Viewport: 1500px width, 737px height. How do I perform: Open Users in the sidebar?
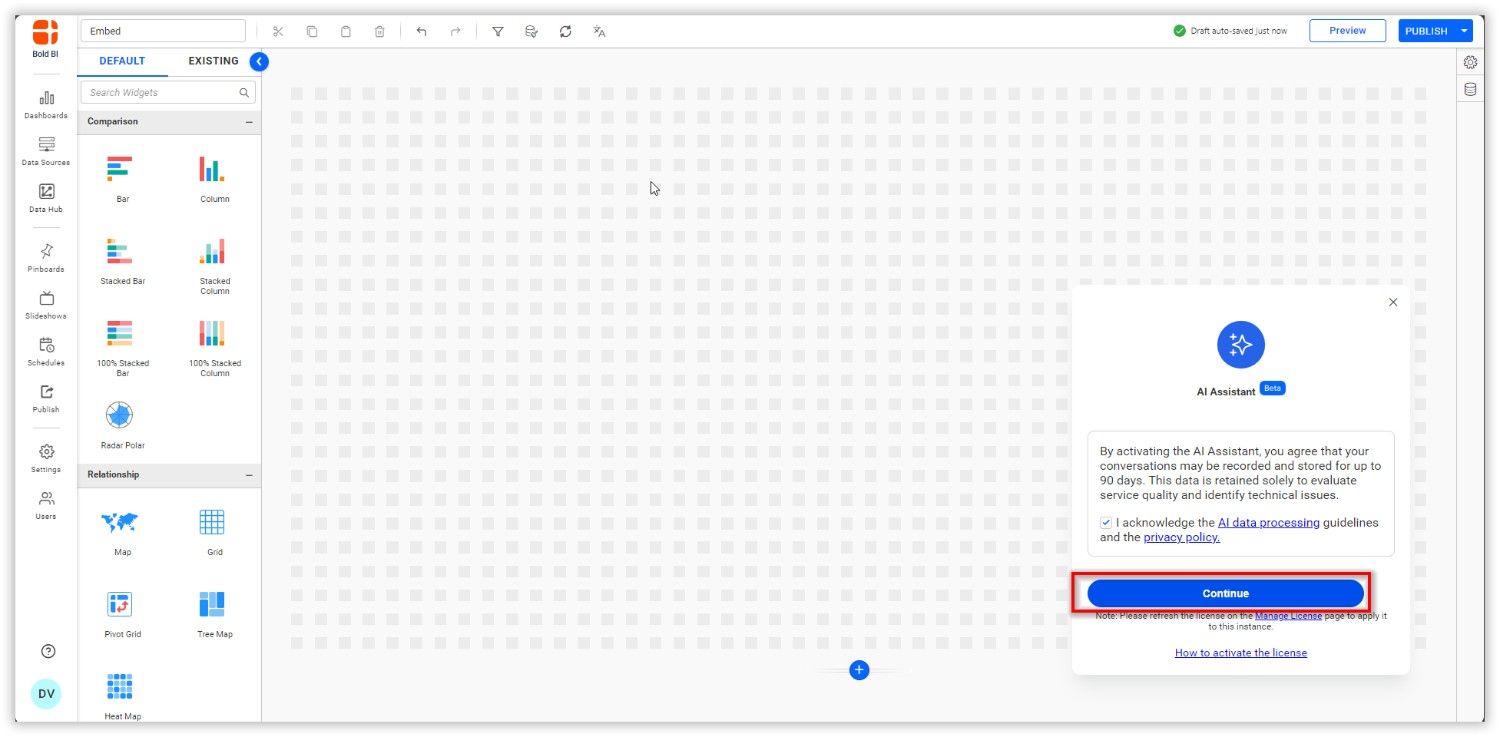click(46, 506)
